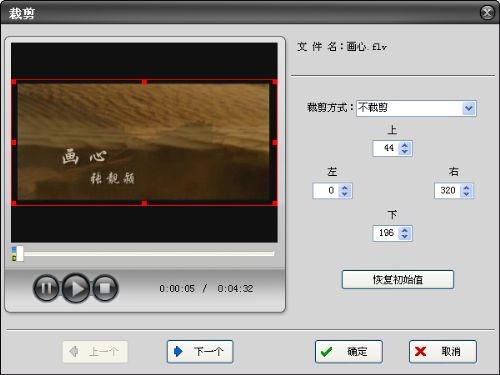The width and height of the screenshot is (500, 375).
Task: Click the video frame inside crop box
Action: pos(143,142)
